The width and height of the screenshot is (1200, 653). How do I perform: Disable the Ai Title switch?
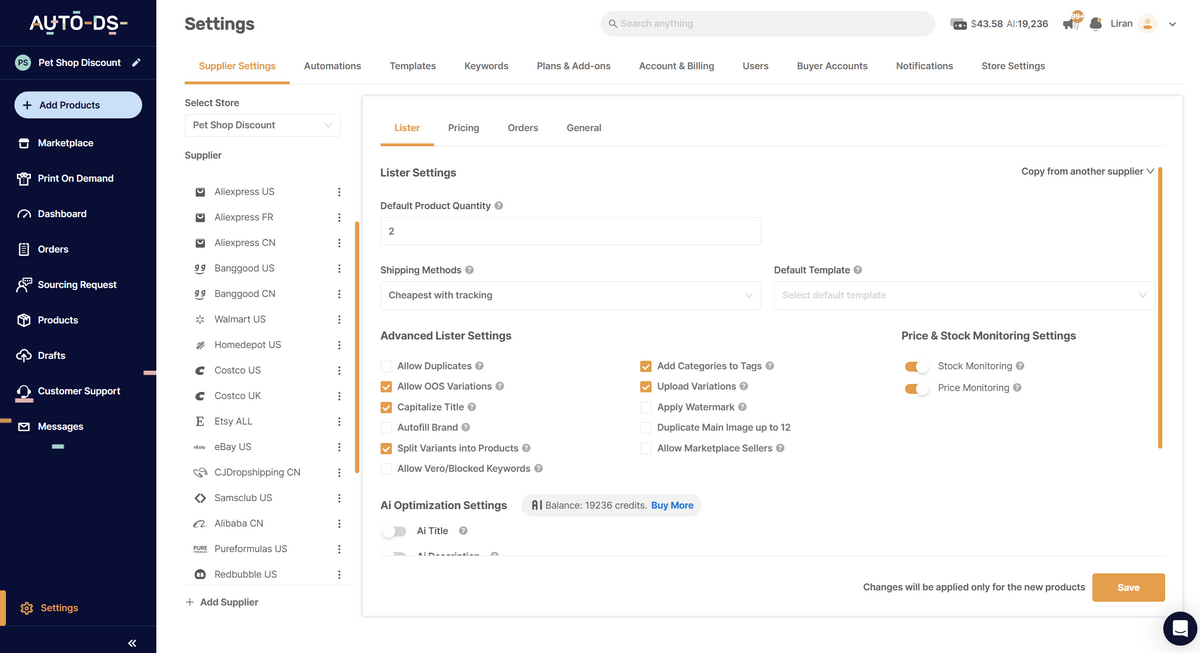click(x=391, y=530)
